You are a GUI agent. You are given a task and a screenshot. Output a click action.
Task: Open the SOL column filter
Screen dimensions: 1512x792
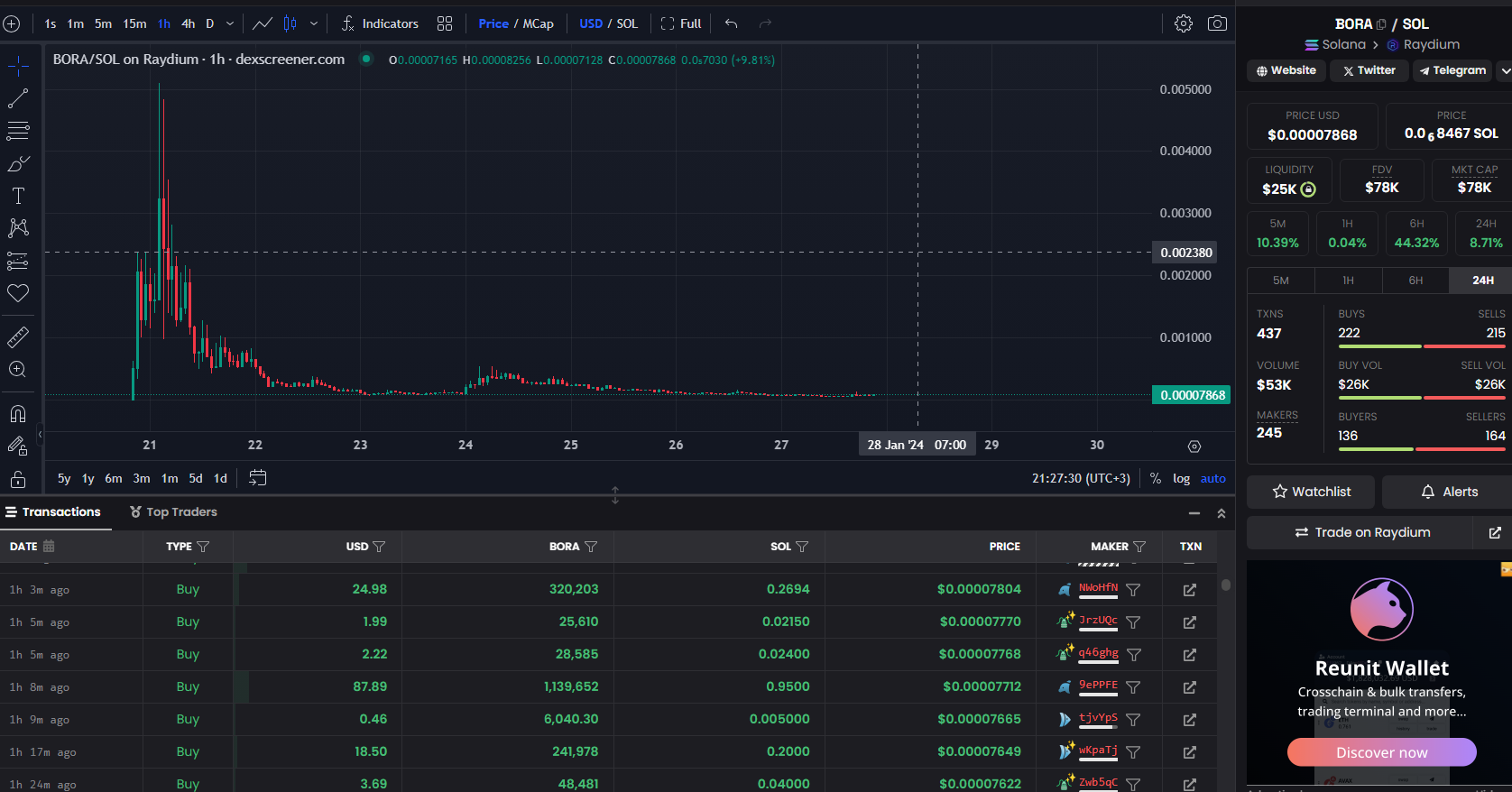(x=802, y=547)
